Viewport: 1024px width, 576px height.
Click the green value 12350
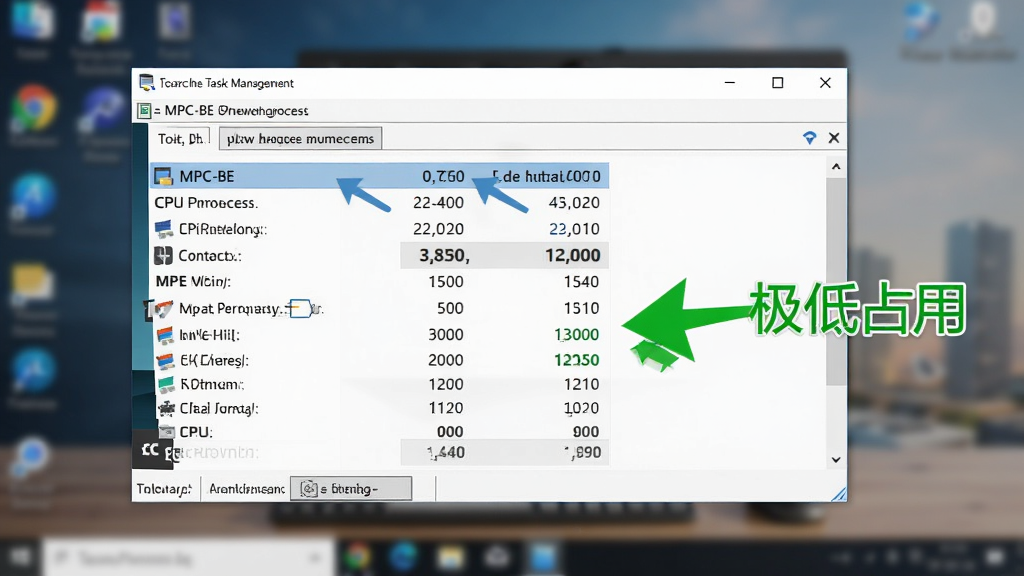577,360
